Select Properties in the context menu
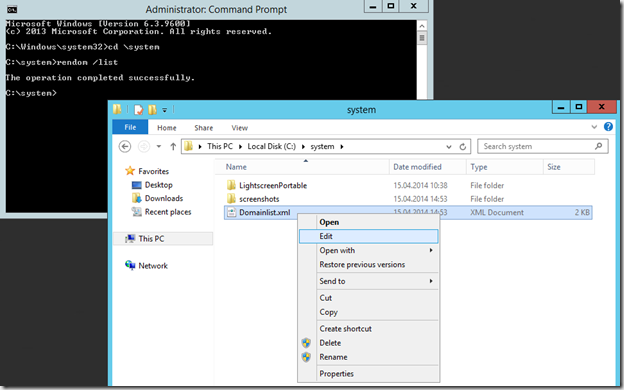The height and width of the screenshot is (390, 624). (369, 374)
